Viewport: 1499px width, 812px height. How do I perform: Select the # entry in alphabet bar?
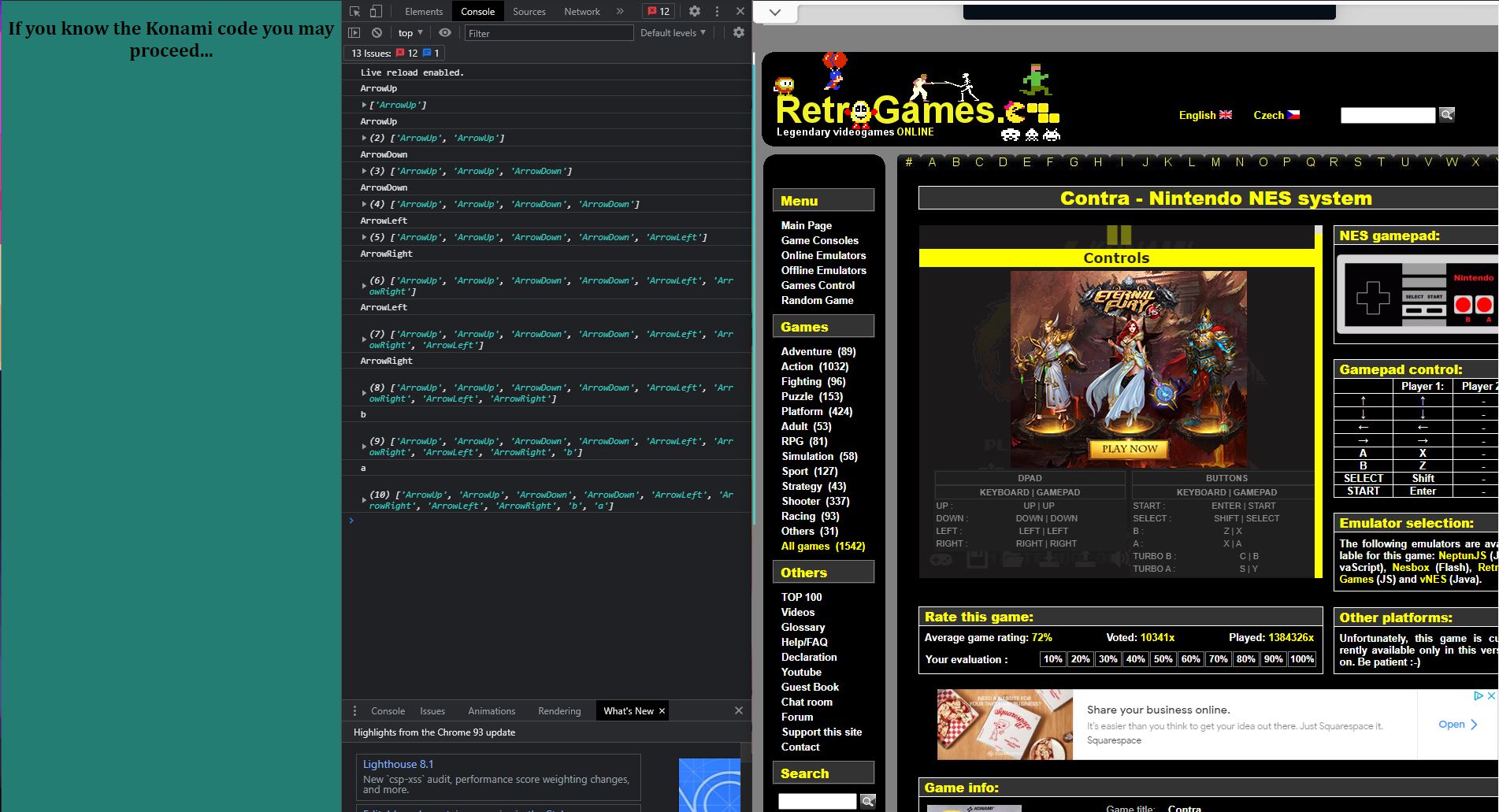909,162
